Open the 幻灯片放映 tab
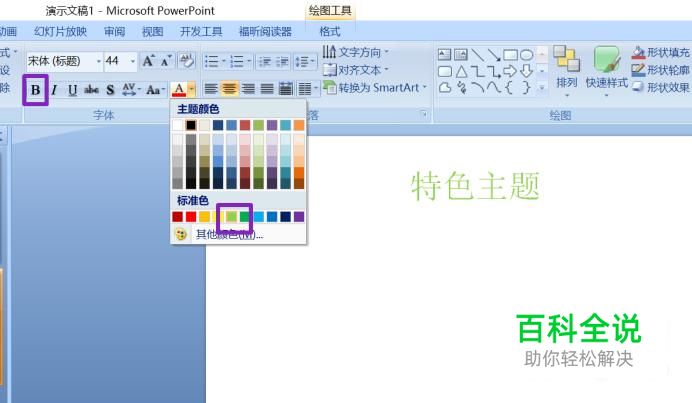 pos(60,32)
